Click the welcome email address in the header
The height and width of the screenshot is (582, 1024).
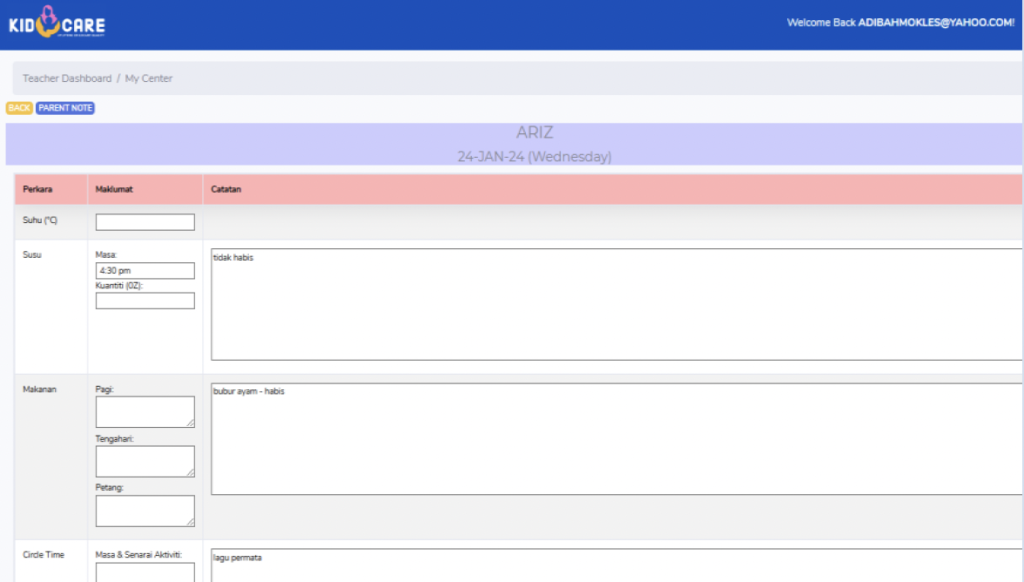point(936,22)
